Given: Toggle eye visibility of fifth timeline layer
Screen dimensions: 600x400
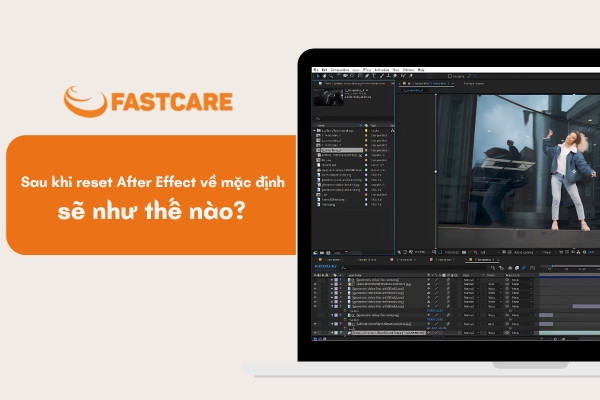Looking at the screenshot, I should [x=315, y=297].
